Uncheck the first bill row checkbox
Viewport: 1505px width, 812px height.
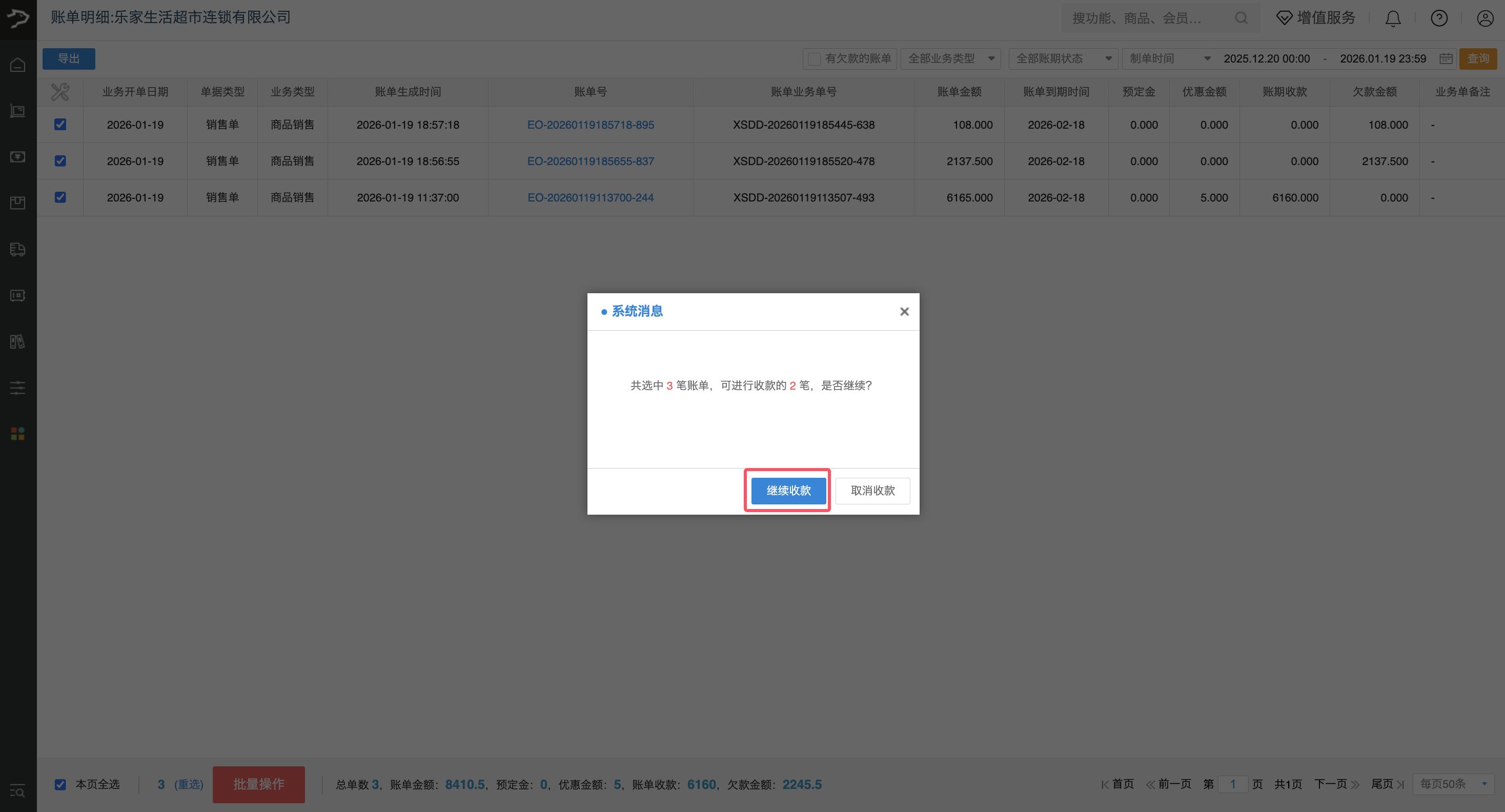[x=60, y=125]
